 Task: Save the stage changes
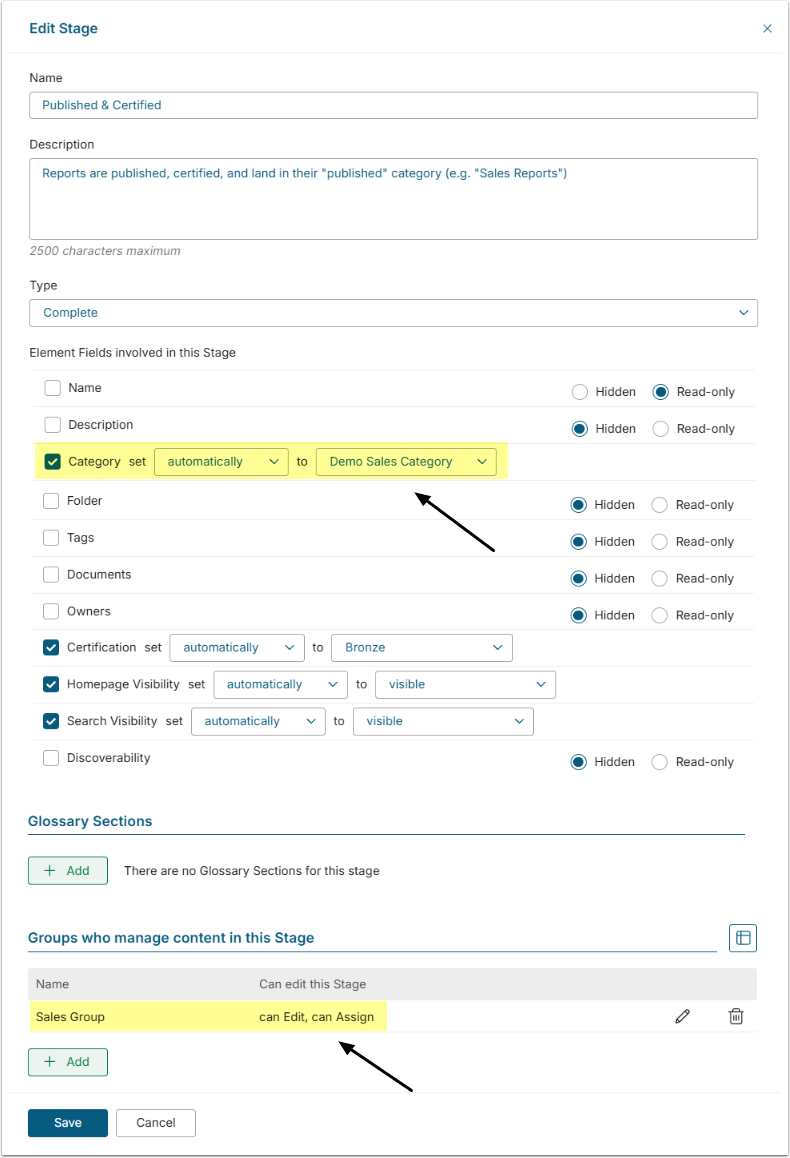point(68,1123)
